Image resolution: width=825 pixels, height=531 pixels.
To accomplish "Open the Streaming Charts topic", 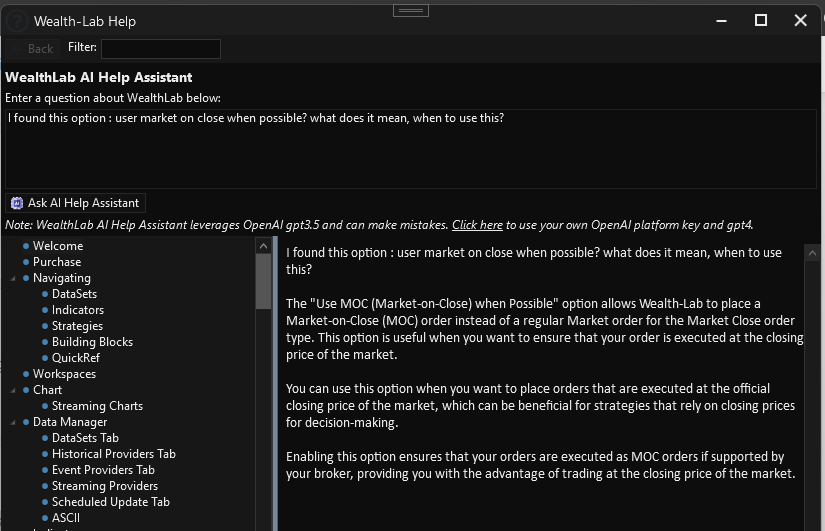I will (97, 406).
